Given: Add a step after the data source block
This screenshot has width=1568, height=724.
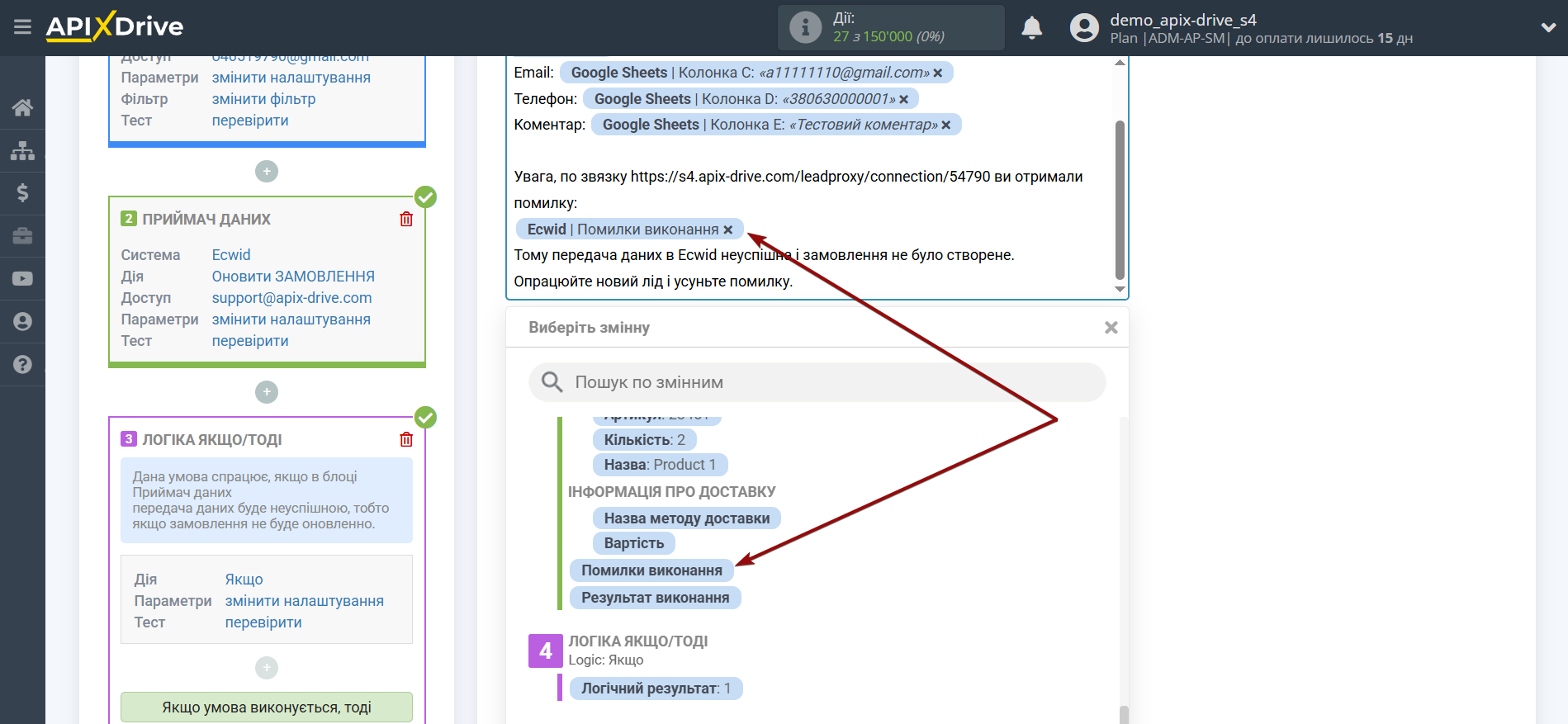Looking at the screenshot, I should 266,171.
